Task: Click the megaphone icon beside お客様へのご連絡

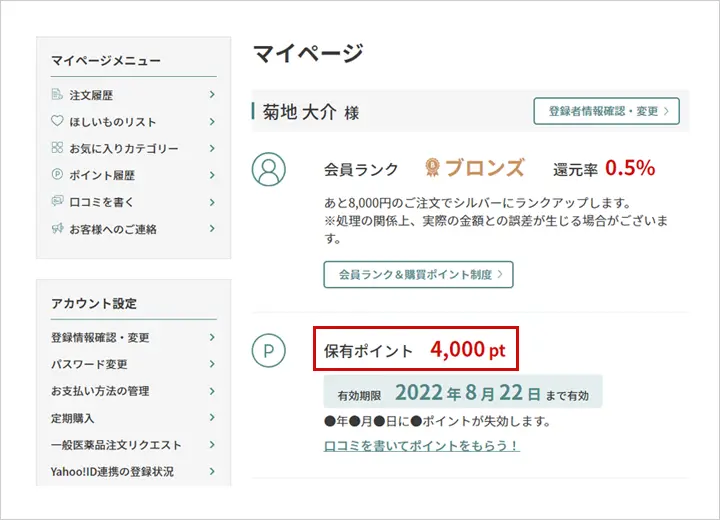Action: [57, 229]
